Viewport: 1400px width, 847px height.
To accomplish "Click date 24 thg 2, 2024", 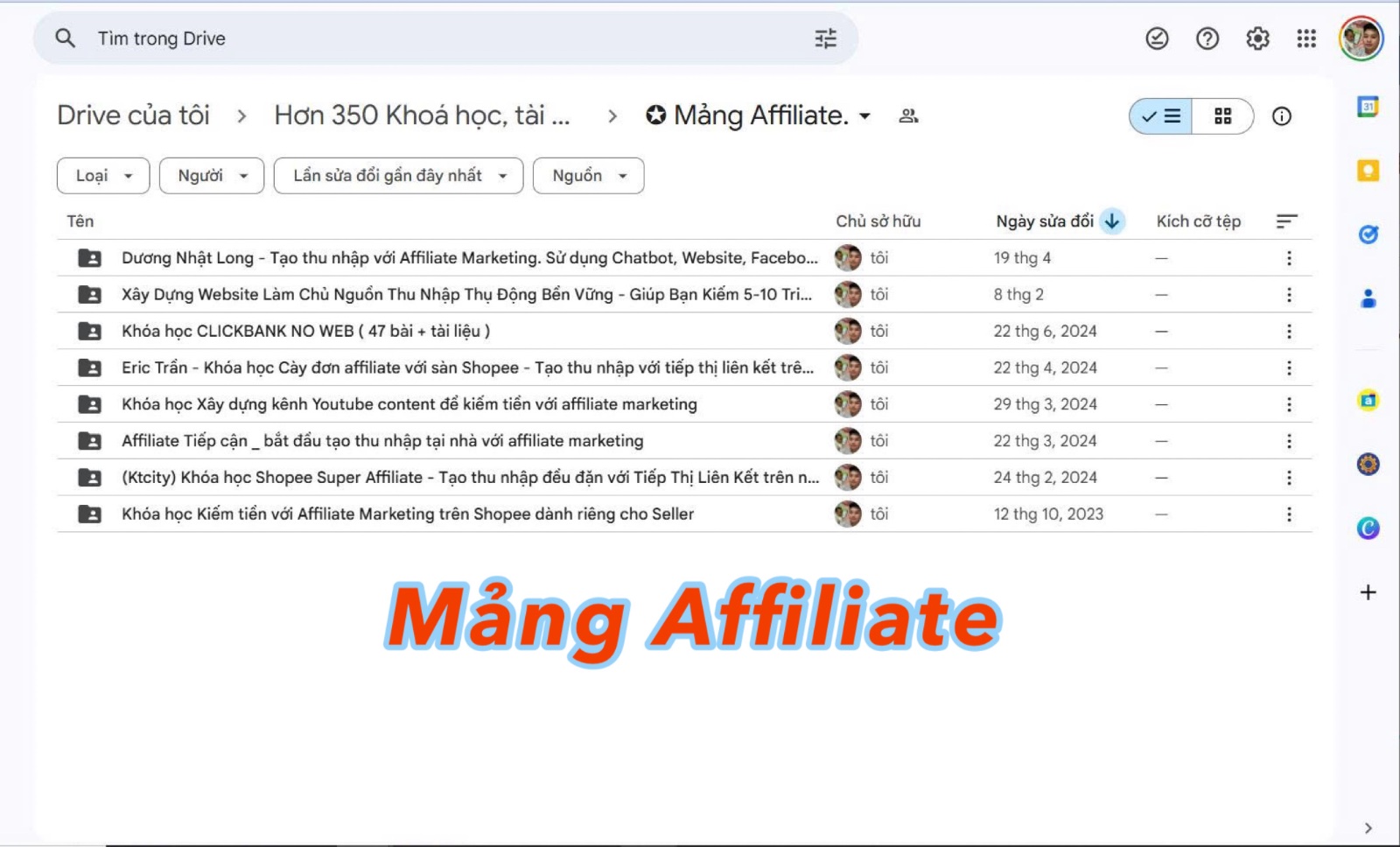I will [1045, 478].
